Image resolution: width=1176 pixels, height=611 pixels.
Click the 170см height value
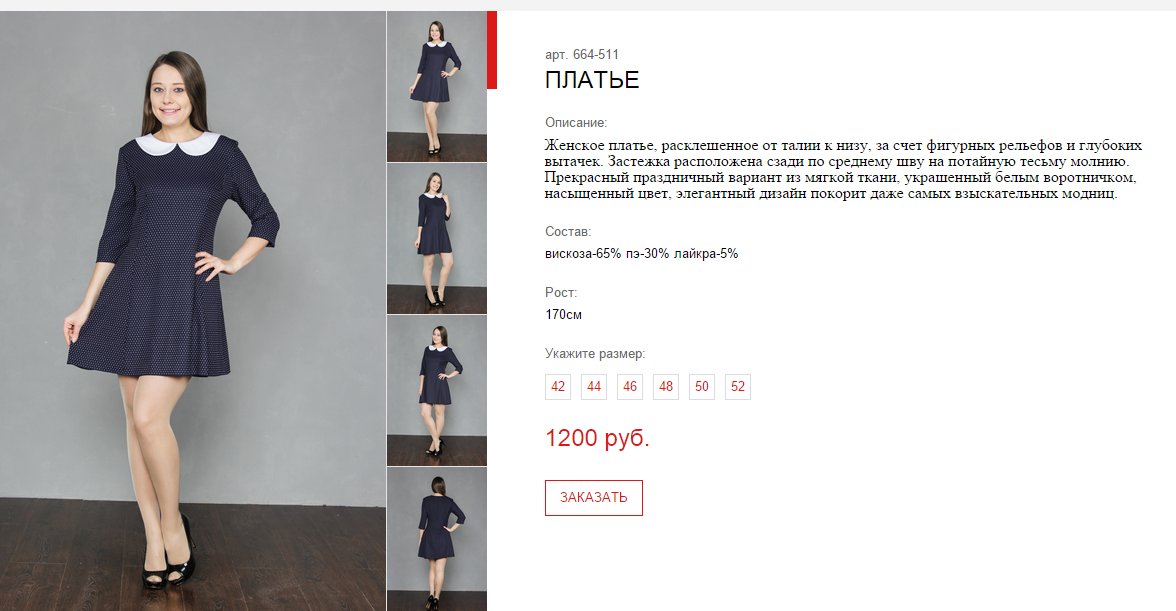click(563, 314)
